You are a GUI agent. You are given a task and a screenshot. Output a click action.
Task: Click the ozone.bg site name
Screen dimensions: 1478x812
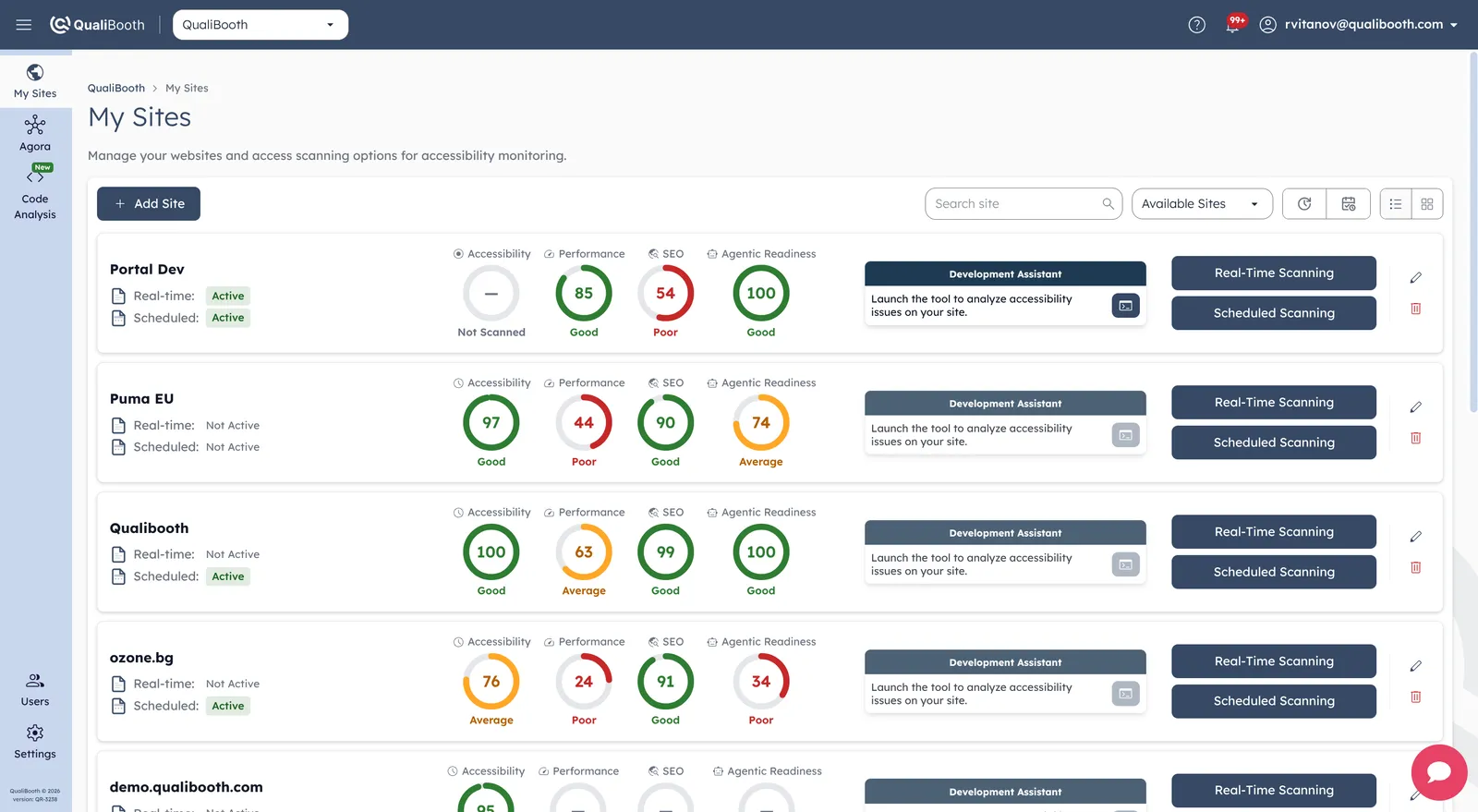pos(141,658)
